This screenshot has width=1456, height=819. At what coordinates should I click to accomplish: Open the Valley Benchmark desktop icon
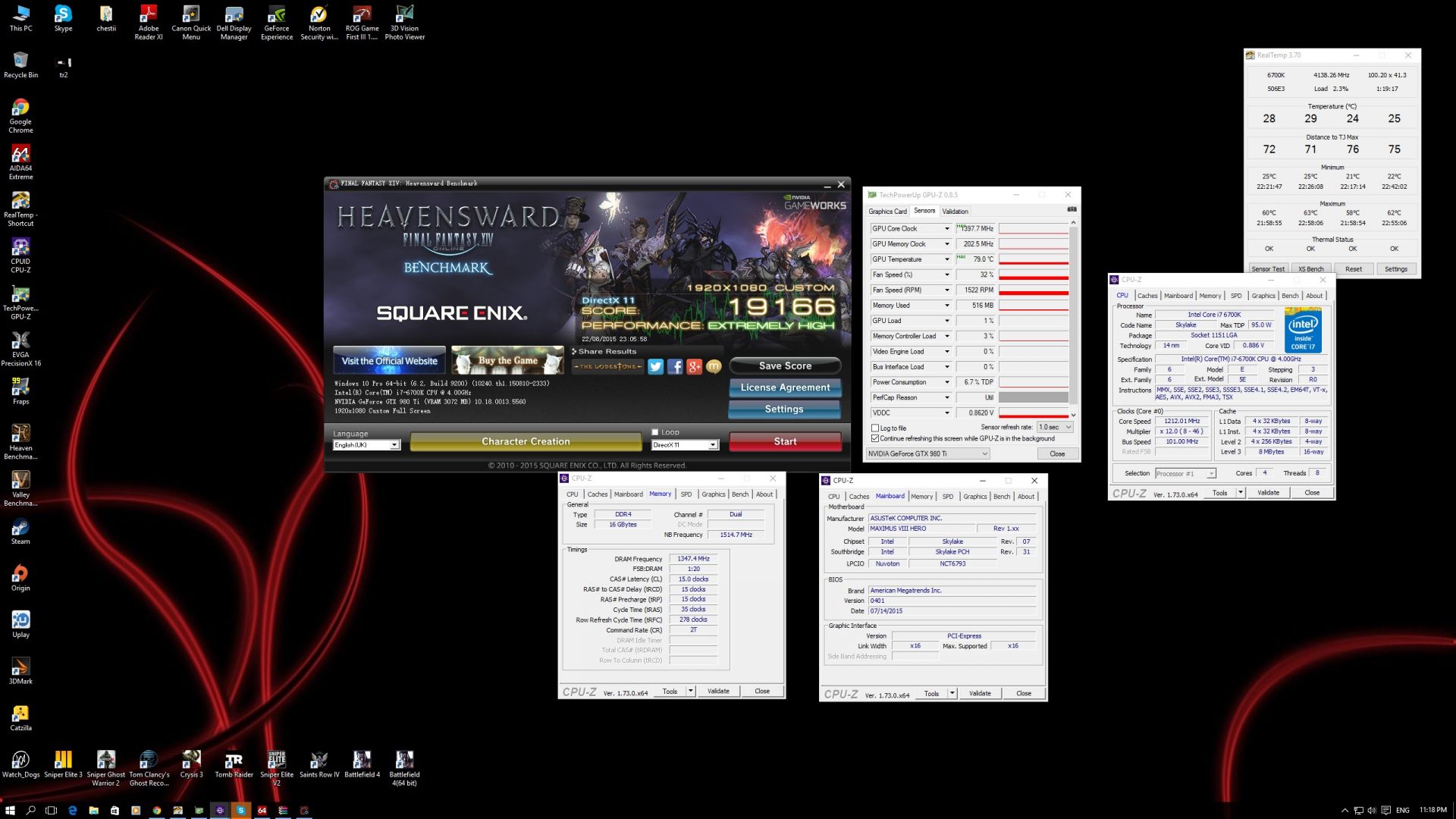tap(20, 488)
